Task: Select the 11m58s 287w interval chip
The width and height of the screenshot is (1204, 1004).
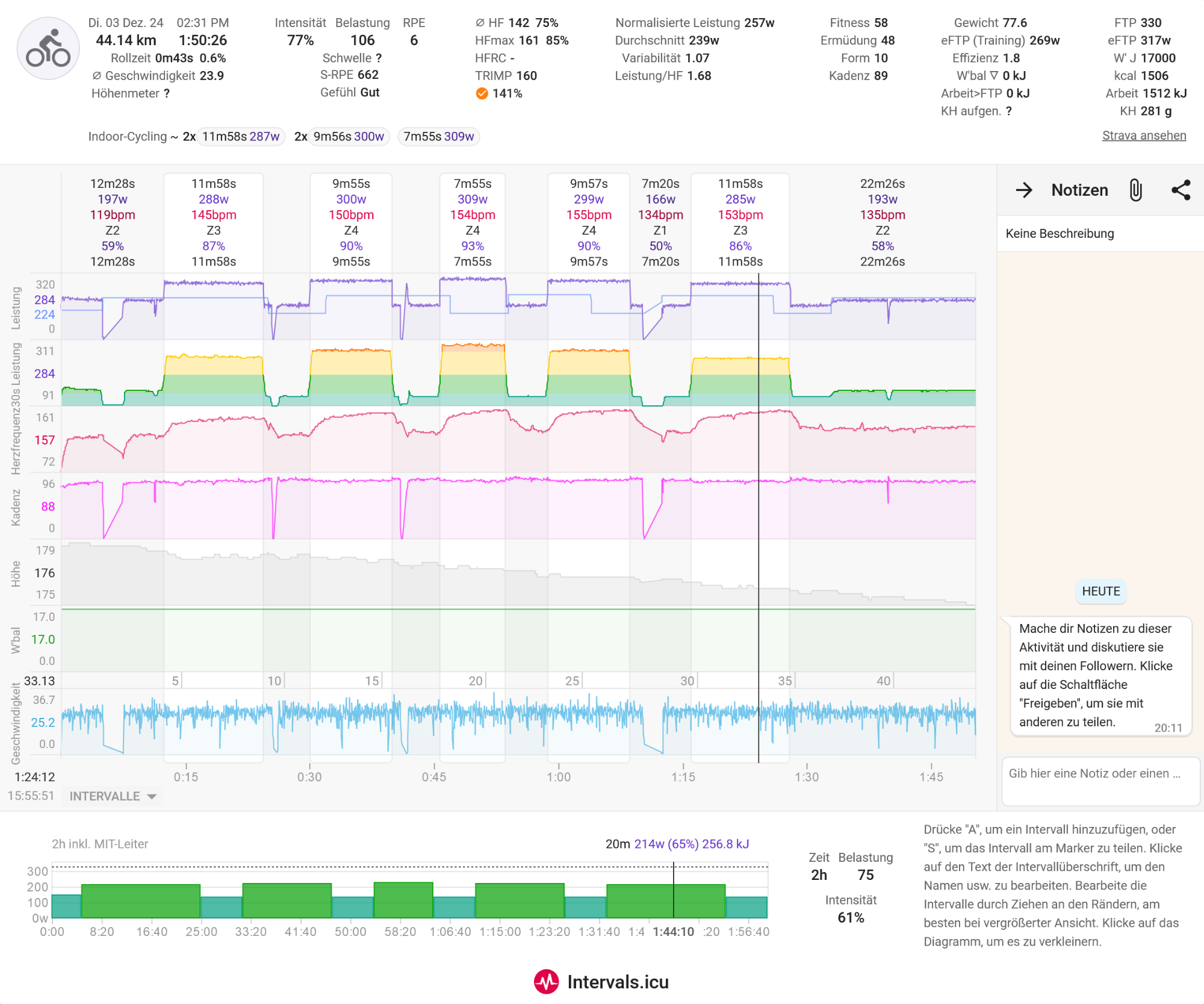Action: [241, 137]
